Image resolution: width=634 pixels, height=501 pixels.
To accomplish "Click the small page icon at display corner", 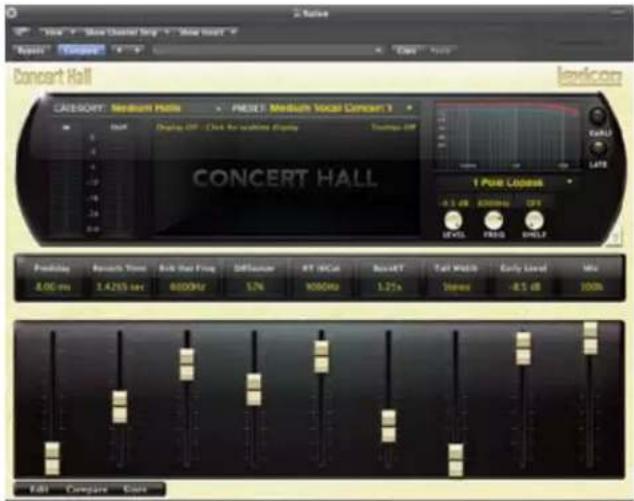I will tap(615, 236).
